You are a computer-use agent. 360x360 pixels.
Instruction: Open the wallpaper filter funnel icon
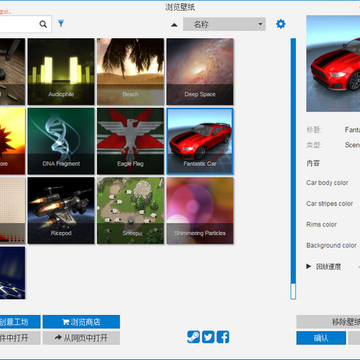[61, 23]
